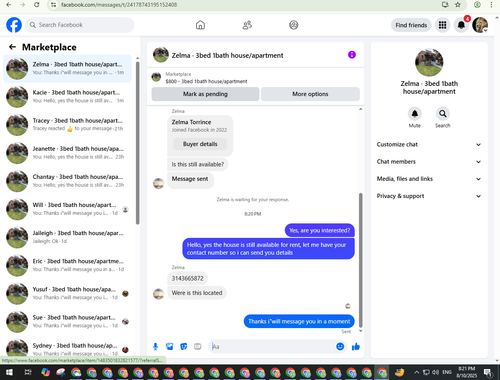Click the browser address bar URL
The width and height of the screenshot is (500, 380).
tap(119, 5)
